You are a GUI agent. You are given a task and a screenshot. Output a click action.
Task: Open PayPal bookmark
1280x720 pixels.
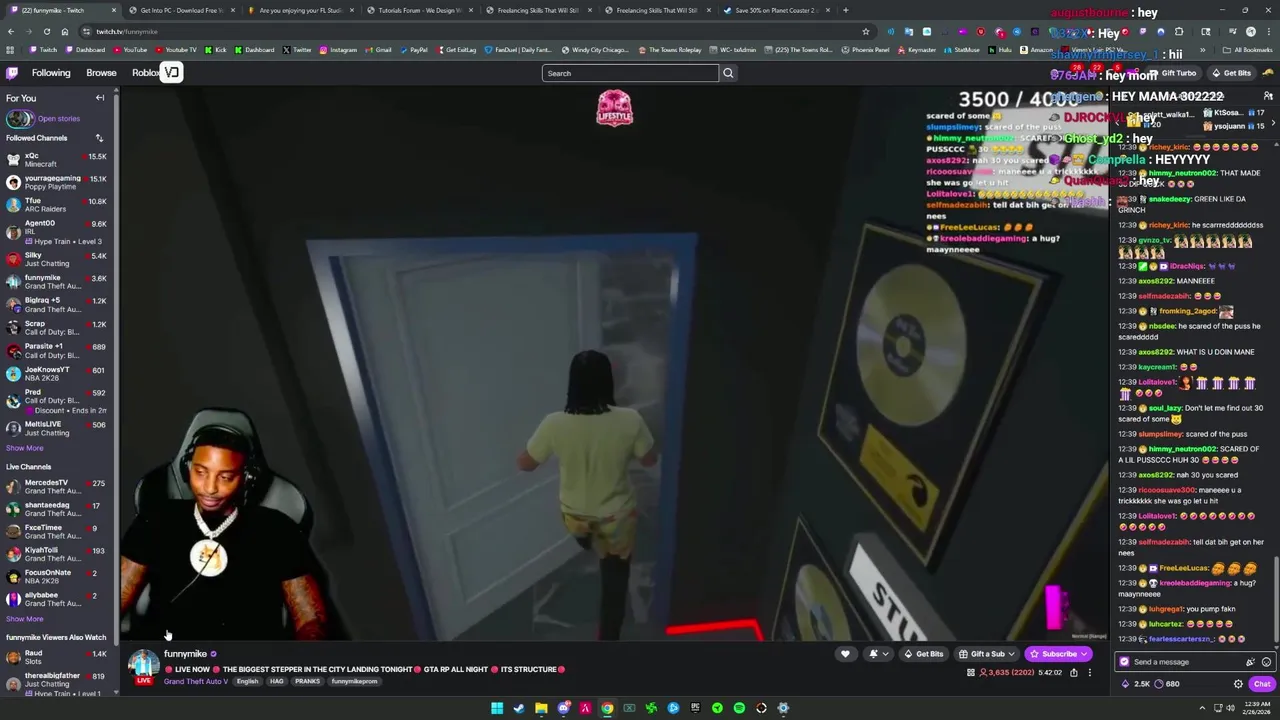pyautogui.click(x=414, y=50)
